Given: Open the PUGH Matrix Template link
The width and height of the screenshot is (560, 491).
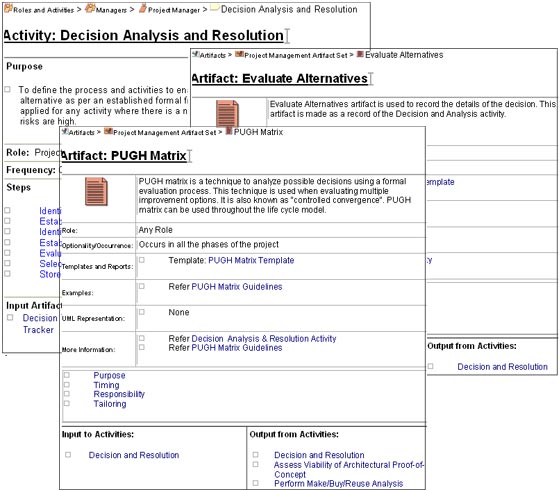Looking at the screenshot, I should [x=251, y=260].
